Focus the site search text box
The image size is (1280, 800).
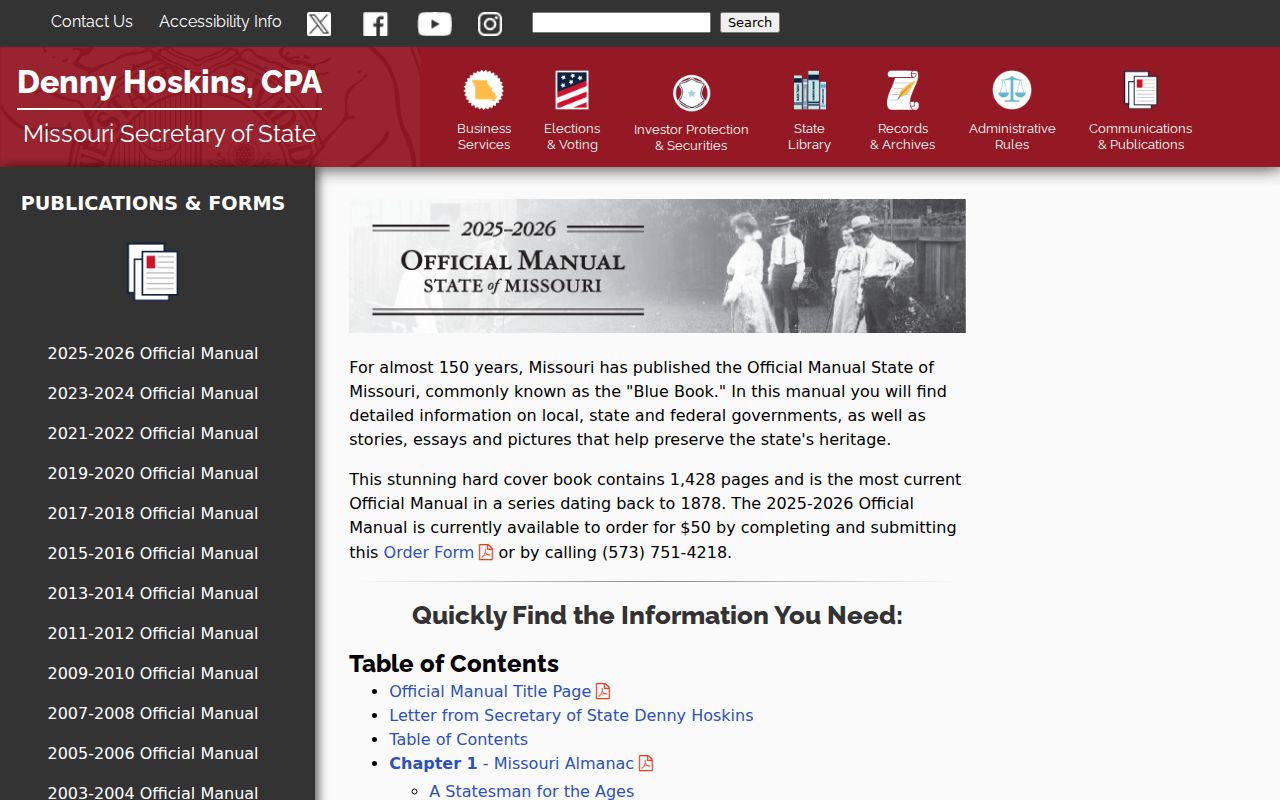pos(621,22)
